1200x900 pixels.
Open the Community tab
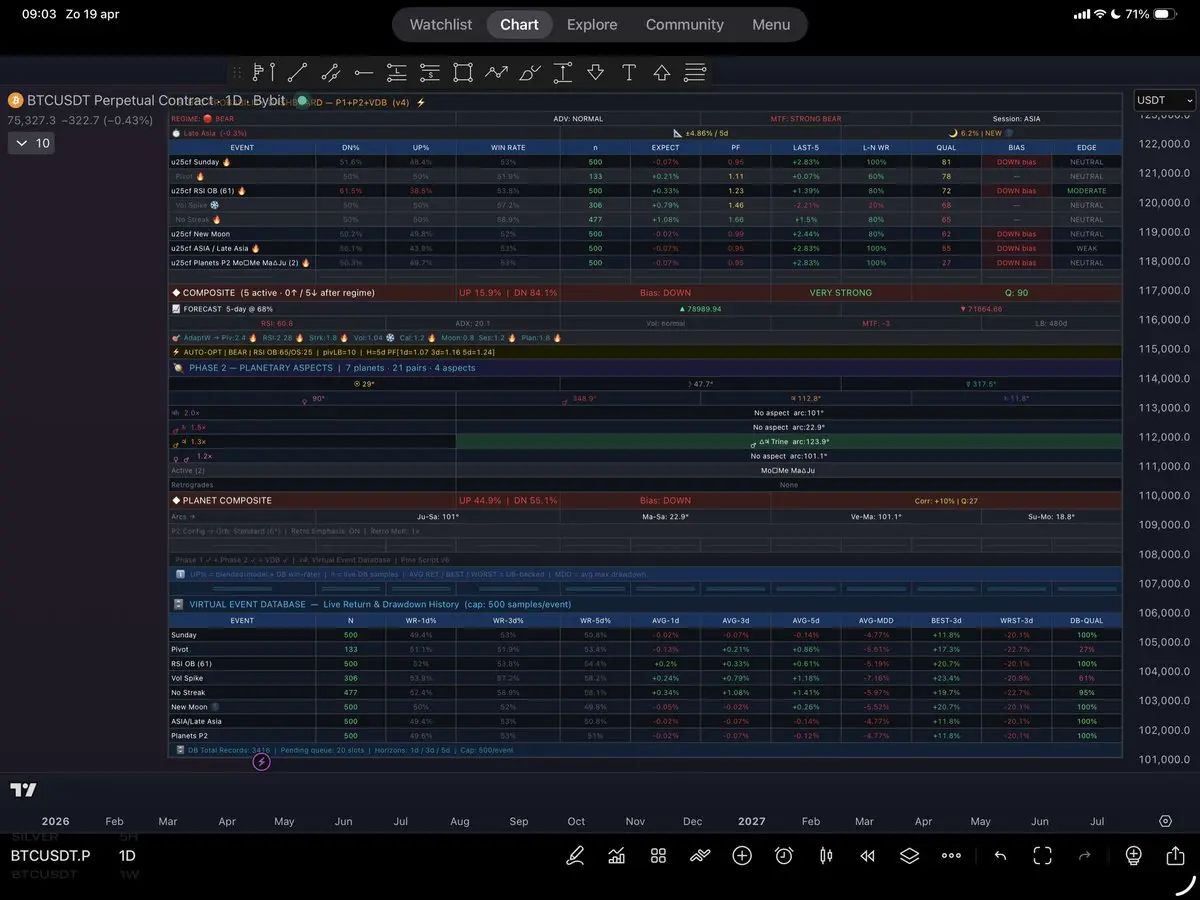[684, 24]
